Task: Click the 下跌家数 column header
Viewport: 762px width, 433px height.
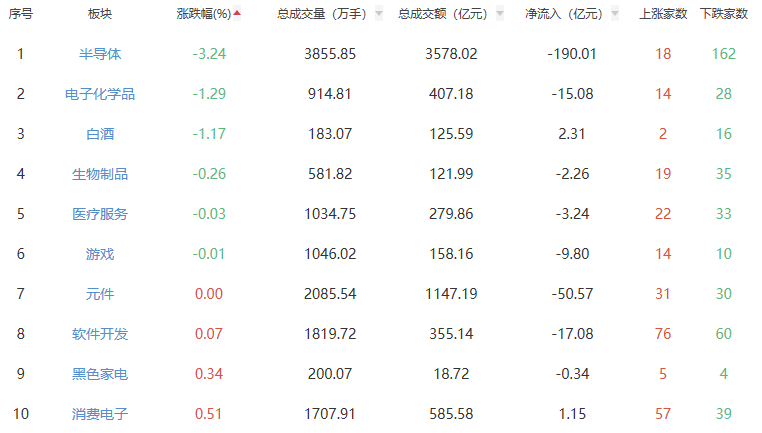Action: 724,14
